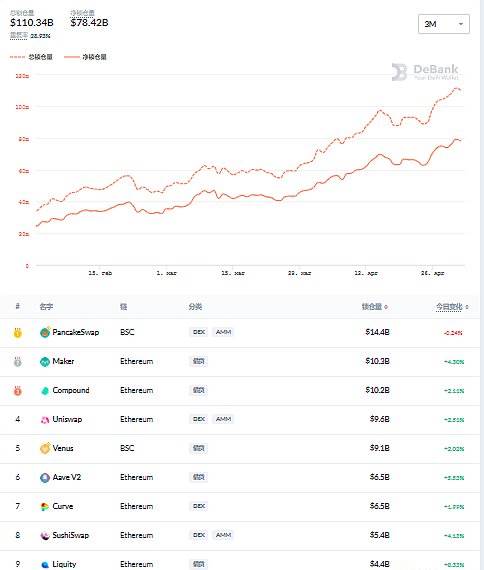
Task: Click the Maker protocol icon
Action: pos(45,361)
